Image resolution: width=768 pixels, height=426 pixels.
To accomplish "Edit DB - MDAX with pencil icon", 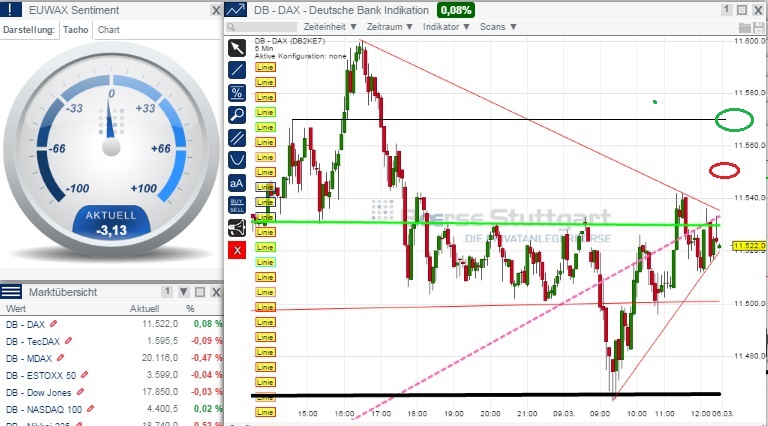I will click(60, 357).
